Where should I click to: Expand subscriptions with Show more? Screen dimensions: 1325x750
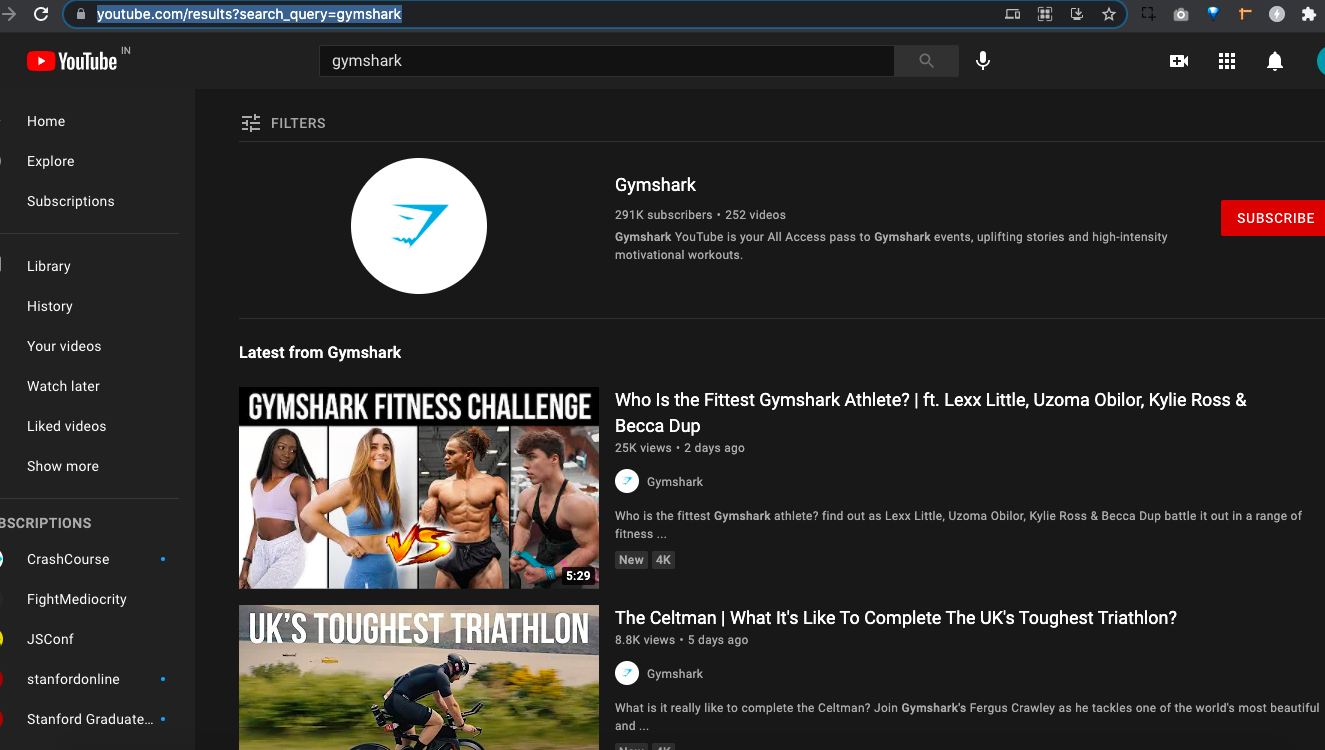coord(62,466)
